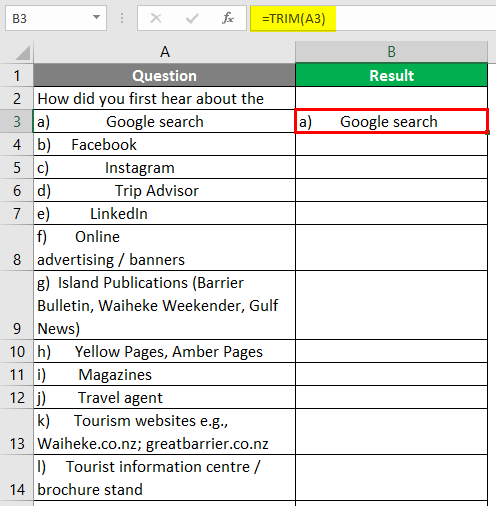The image size is (496, 506).
Task: Select row 4 header
Action: [x=17, y=144]
